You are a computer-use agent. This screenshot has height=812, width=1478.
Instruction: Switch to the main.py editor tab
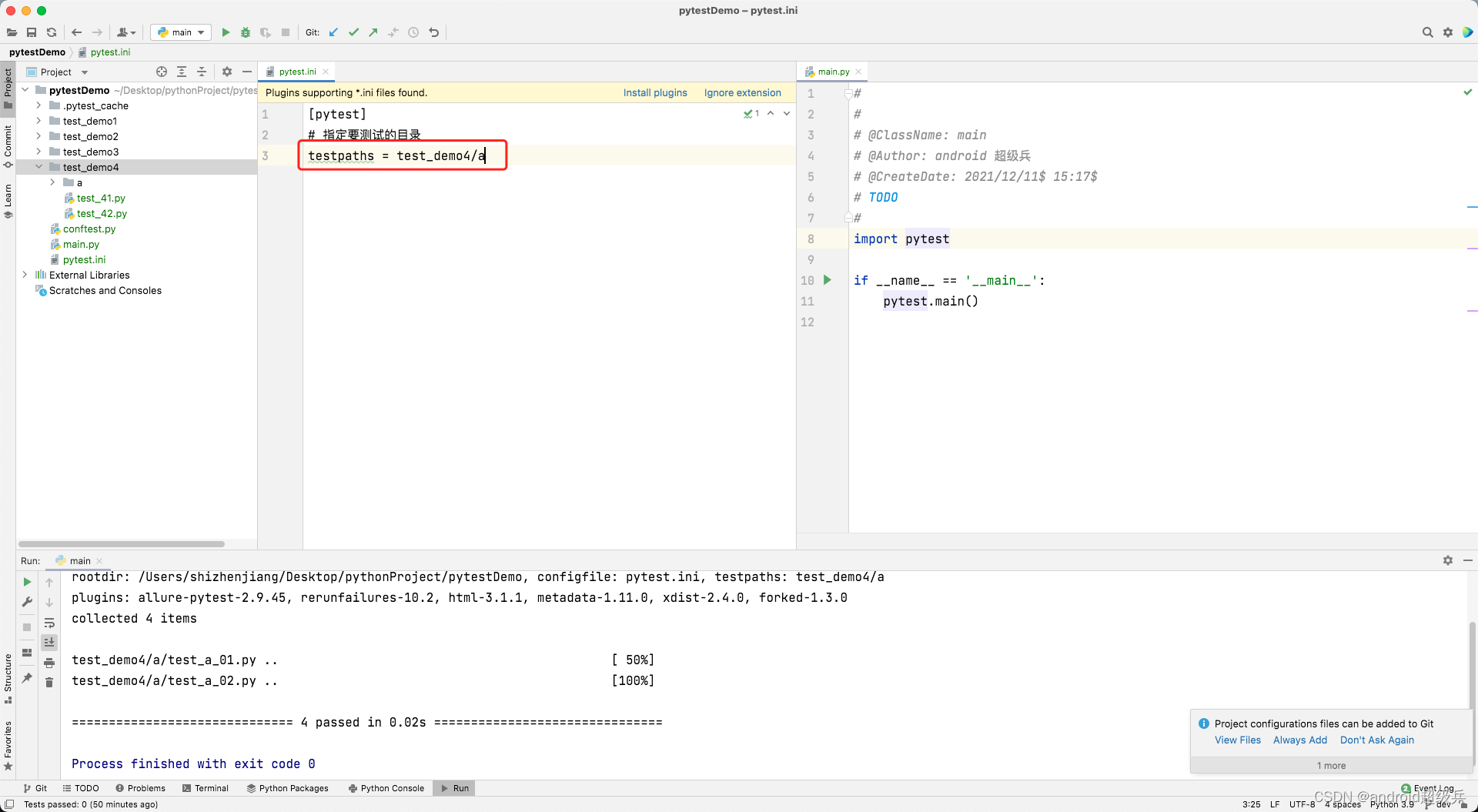point(833,72)
